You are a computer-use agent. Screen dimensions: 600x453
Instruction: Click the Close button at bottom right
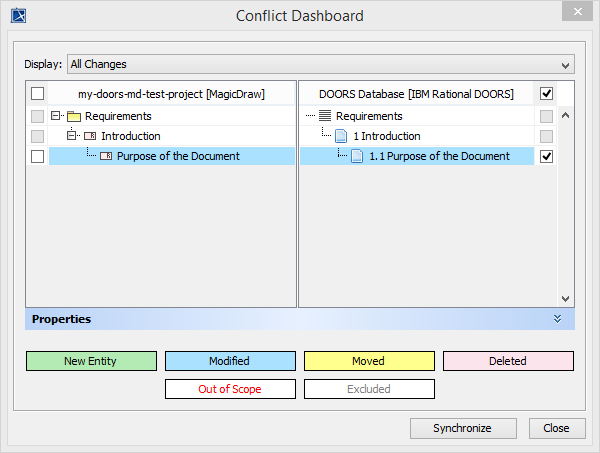point(556,428)
